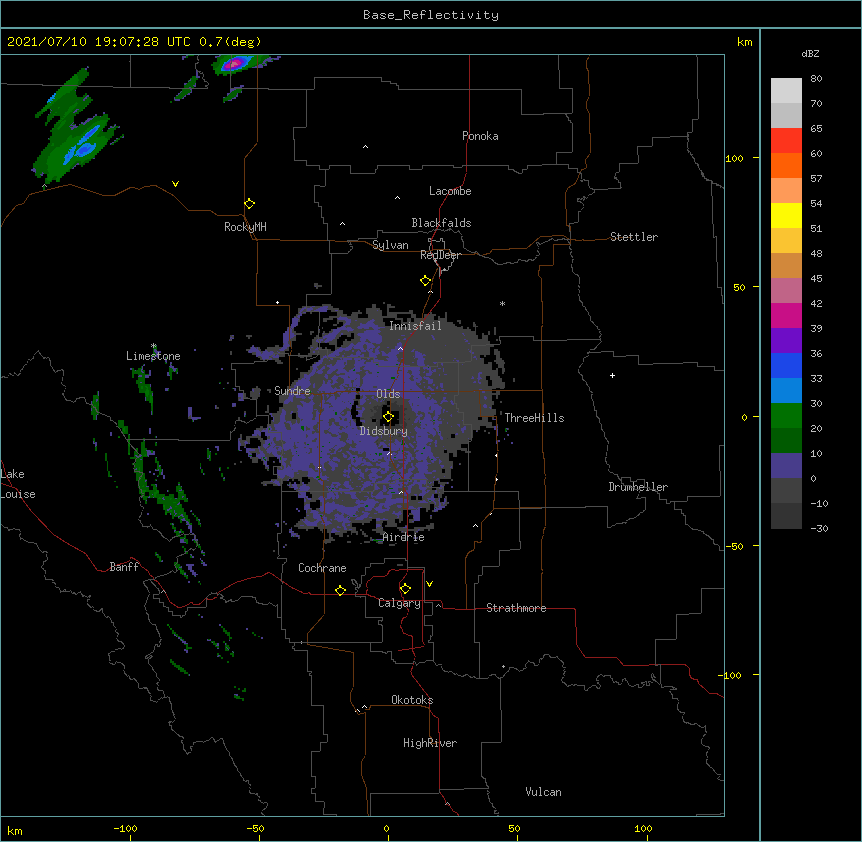Click the Cochrane label
The image size is (862, 842).
pyautogui.click(x=322, y=568)
